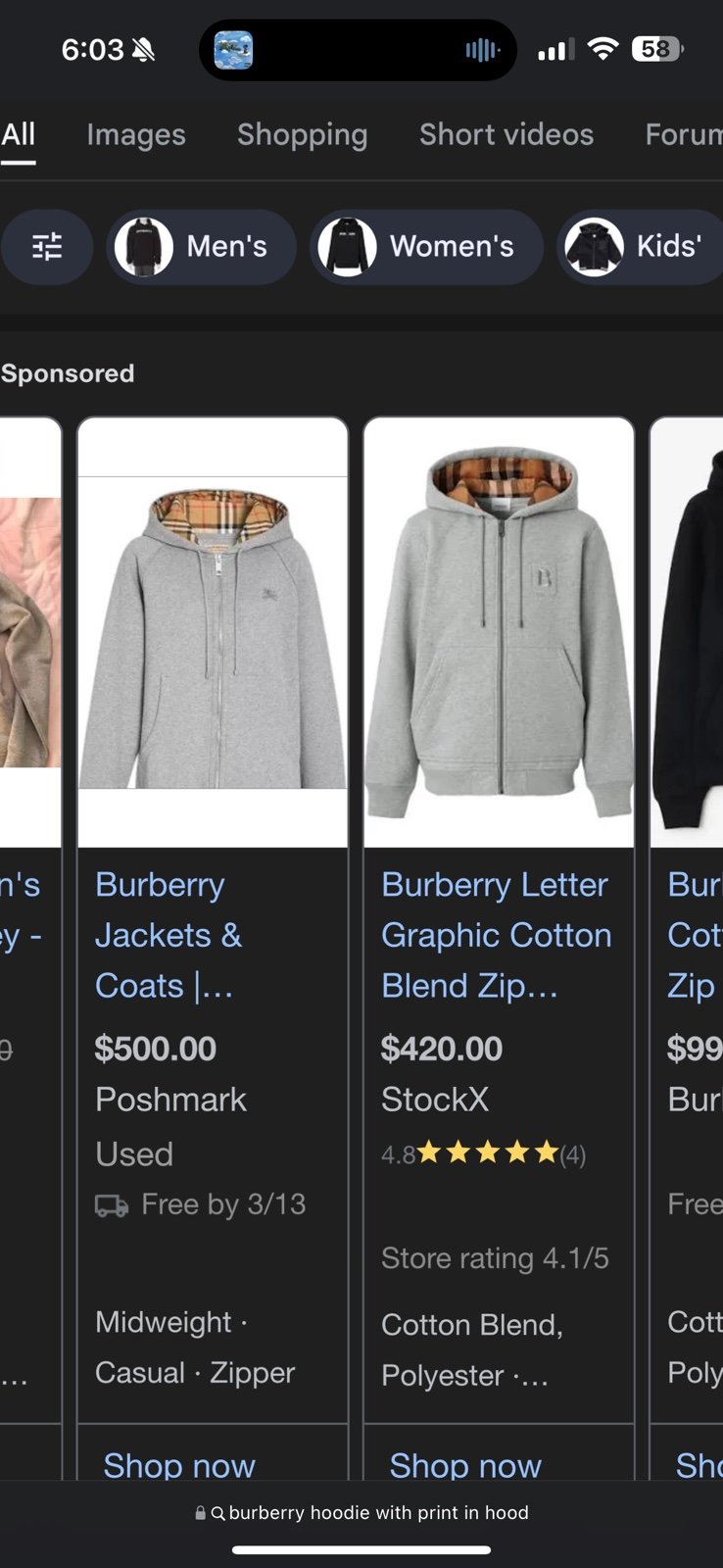The height and width of the screenshot is (1568, 723).
Task: Switch to the Images tab
Action: pos(136,134)
